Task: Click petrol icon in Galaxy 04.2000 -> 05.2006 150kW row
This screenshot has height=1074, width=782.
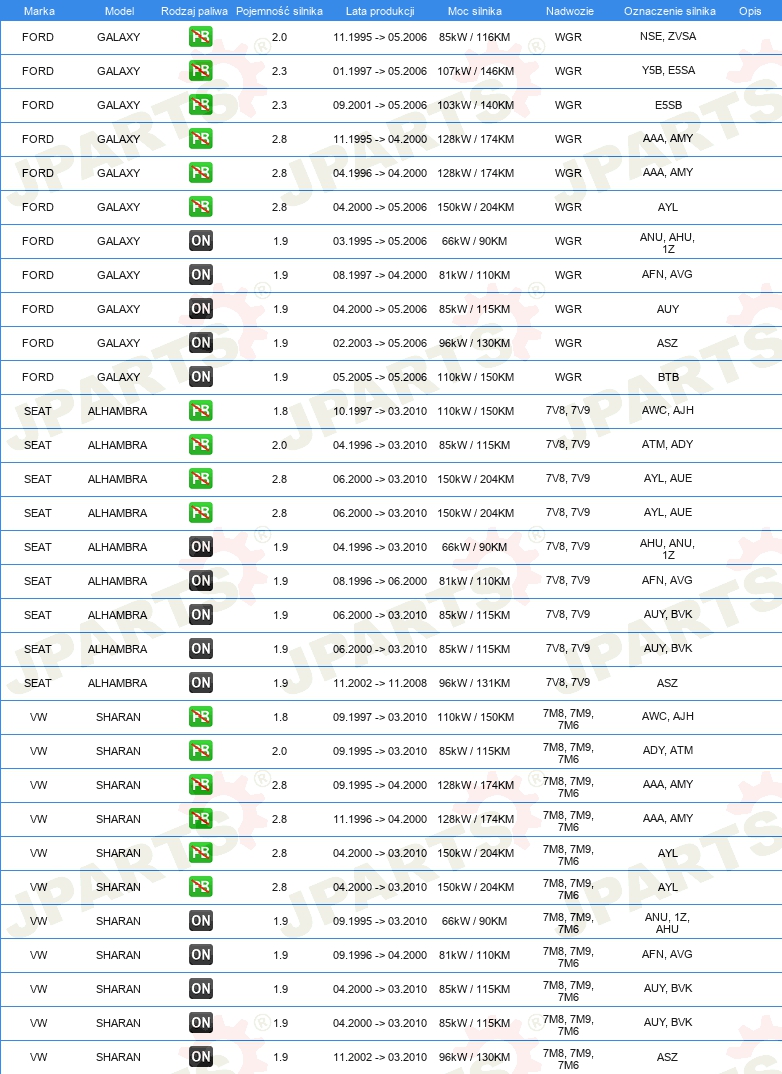Action: (201, 207)
